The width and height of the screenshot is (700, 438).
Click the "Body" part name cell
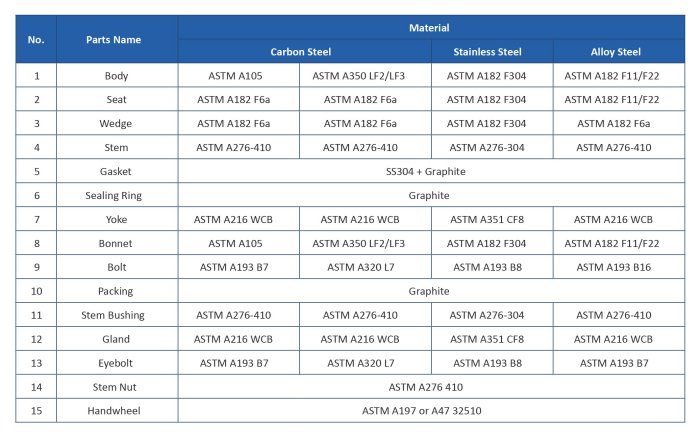coord(117,76)
